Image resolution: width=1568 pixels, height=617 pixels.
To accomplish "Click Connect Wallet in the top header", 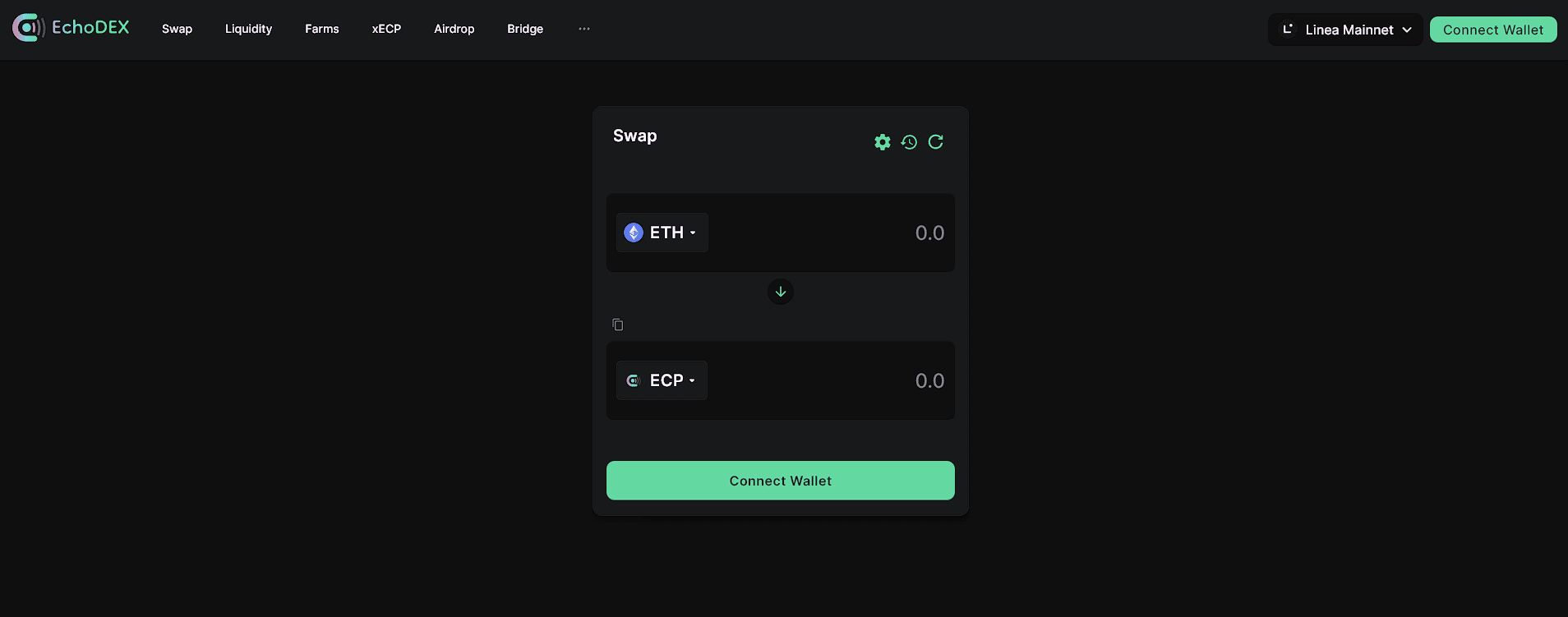I will click(1493, 30).
